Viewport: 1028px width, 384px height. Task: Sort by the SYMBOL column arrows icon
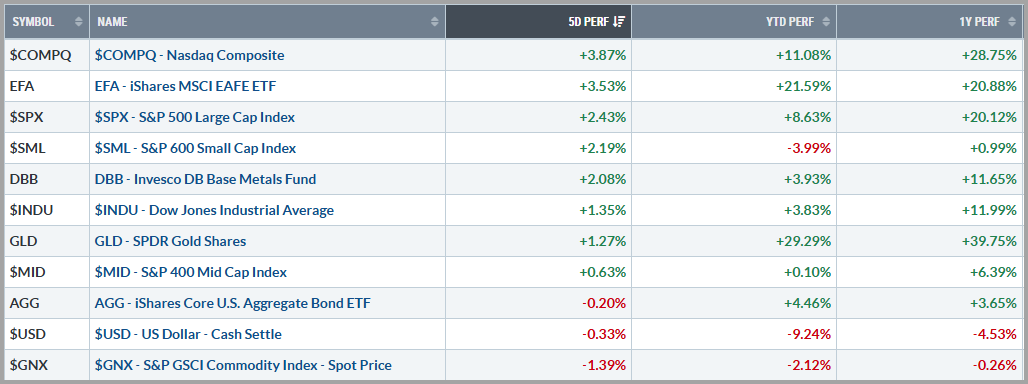point(79,22)
